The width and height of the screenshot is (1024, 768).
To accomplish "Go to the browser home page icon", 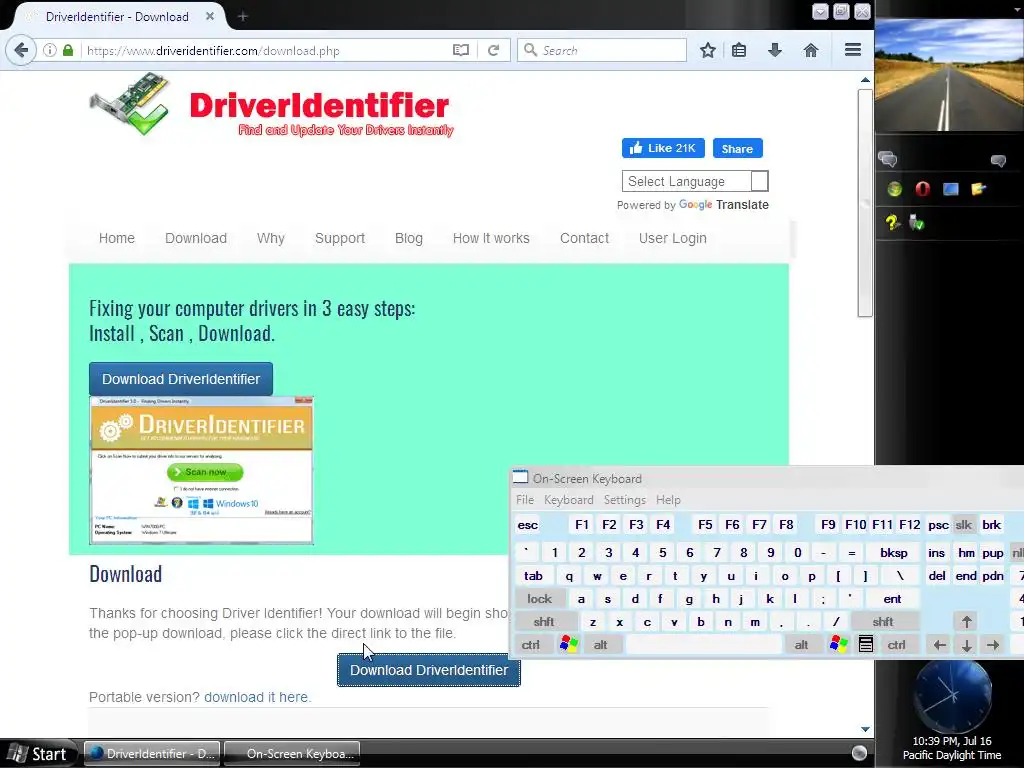I will (810, 50).
